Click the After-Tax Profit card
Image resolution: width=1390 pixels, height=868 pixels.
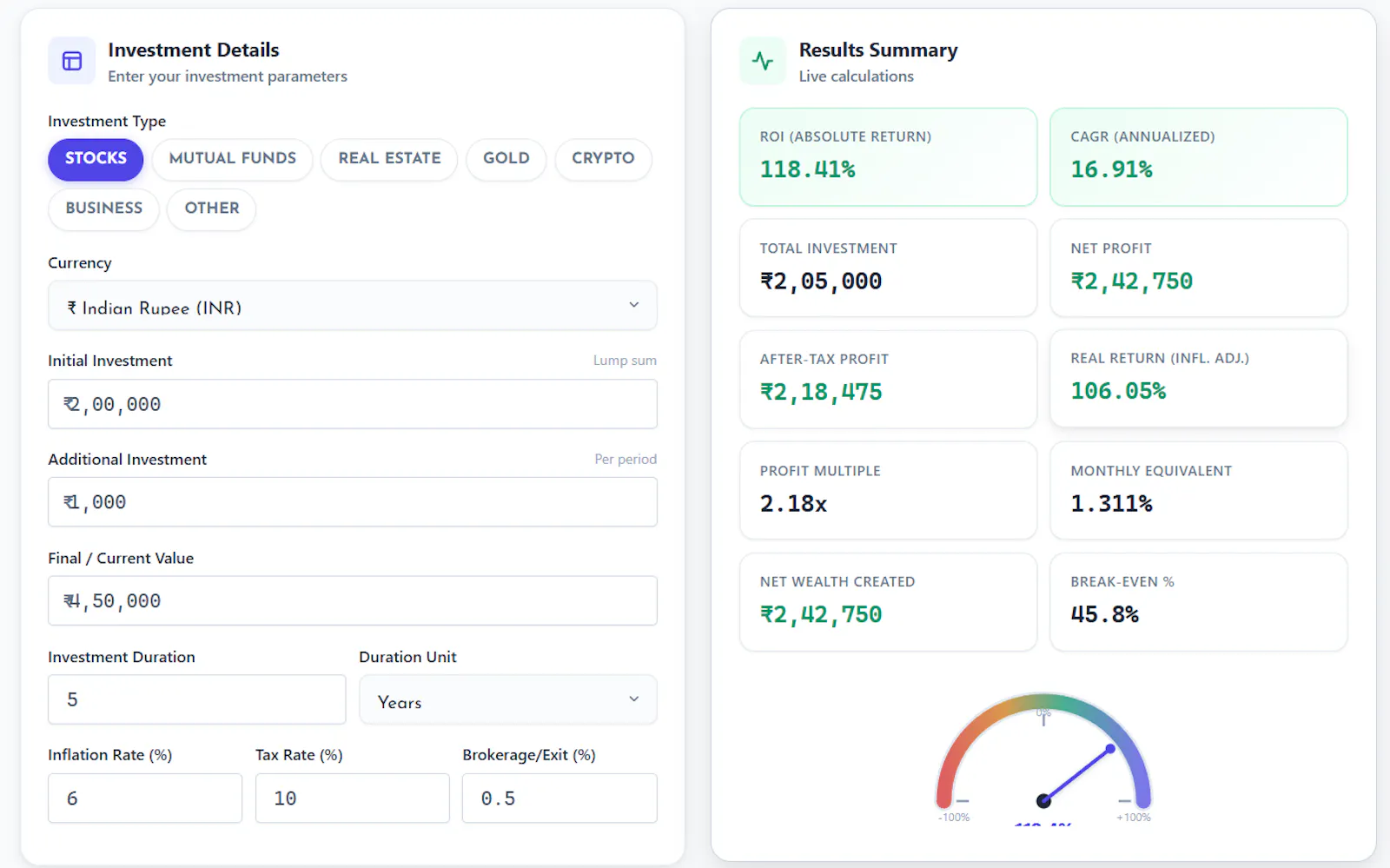pyautogui.click(x=888, y=379)
